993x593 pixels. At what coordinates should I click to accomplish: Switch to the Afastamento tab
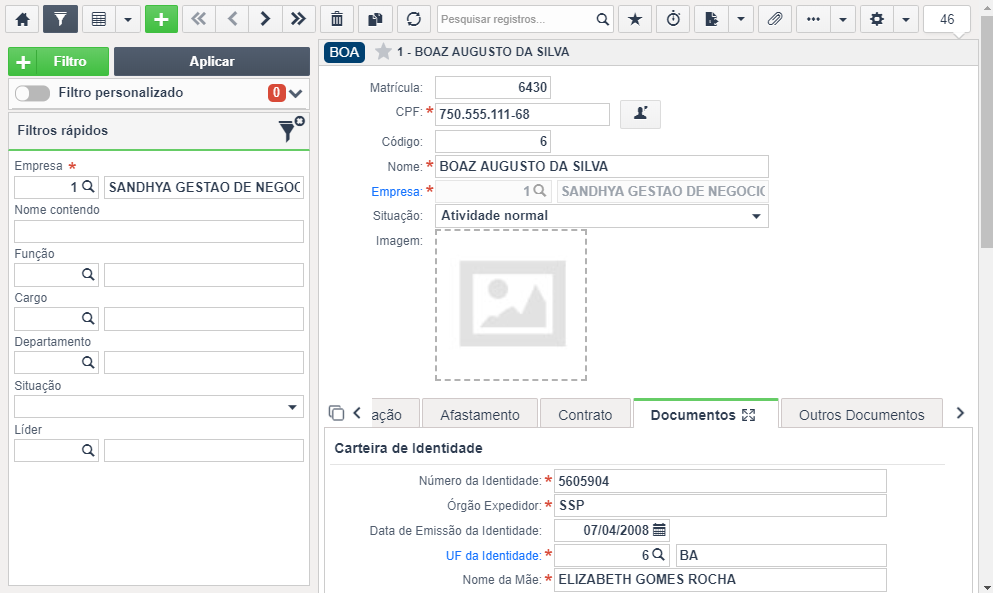pos(480,415)
